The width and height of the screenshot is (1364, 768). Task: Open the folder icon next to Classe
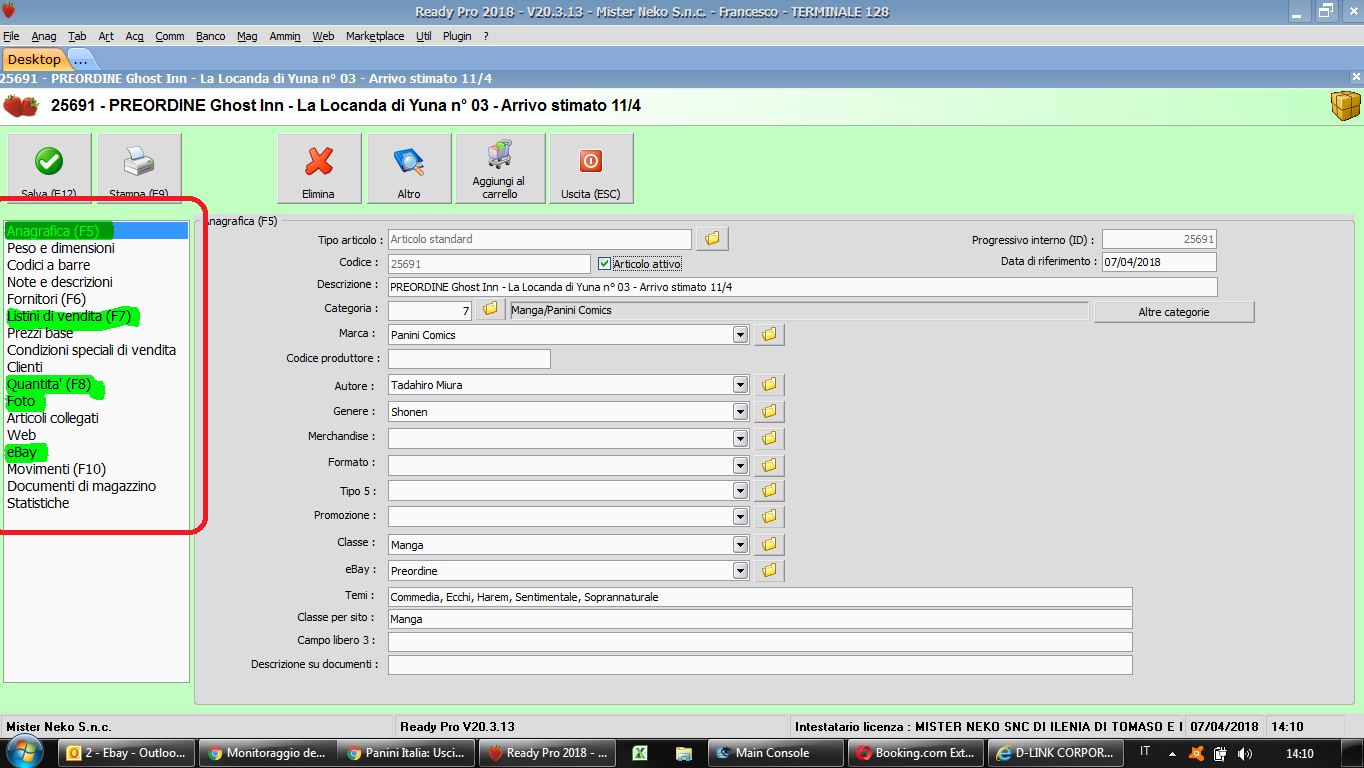tap(769, 545)
